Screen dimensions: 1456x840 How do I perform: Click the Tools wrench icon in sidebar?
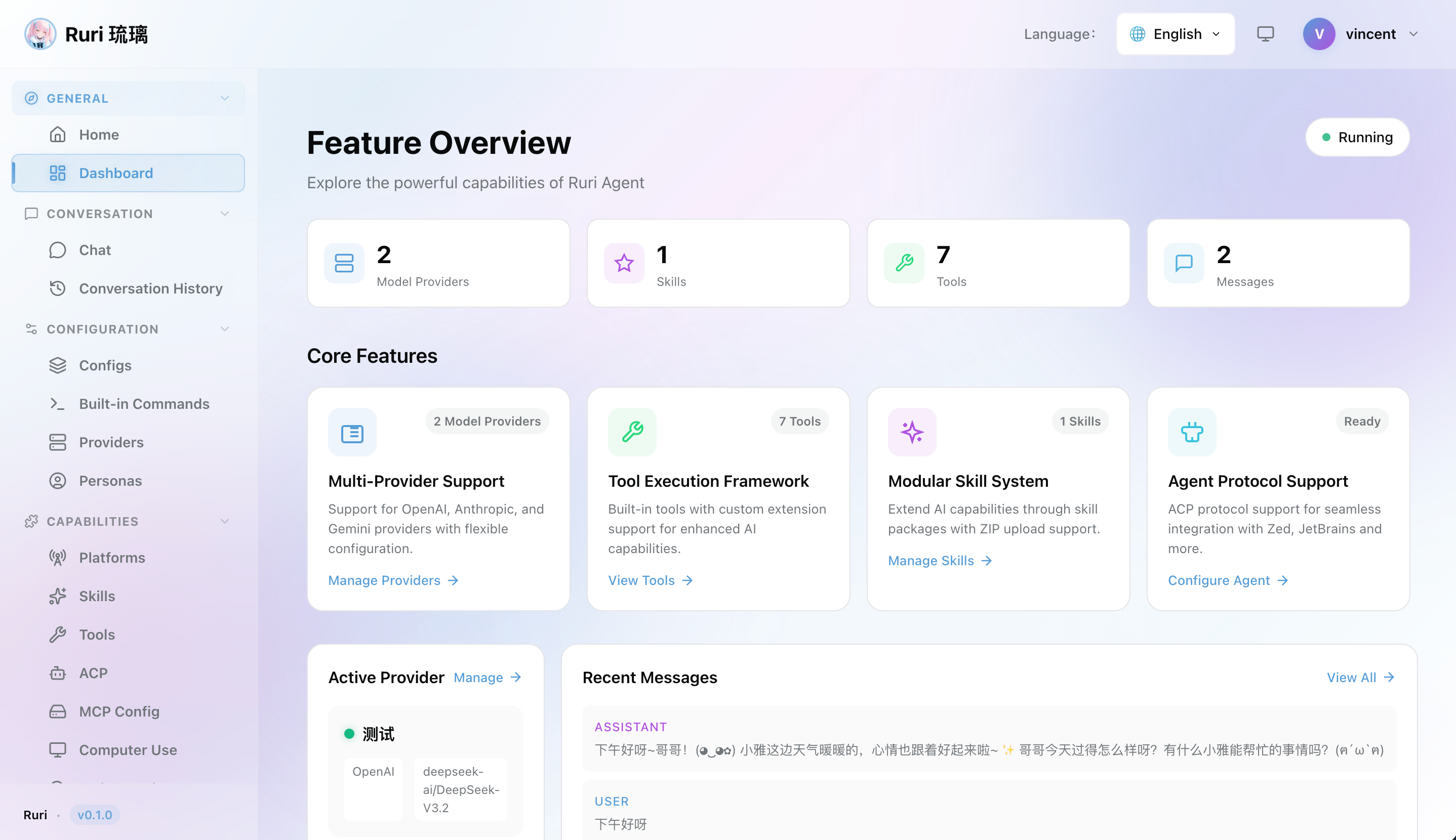[x=58, y=635]
